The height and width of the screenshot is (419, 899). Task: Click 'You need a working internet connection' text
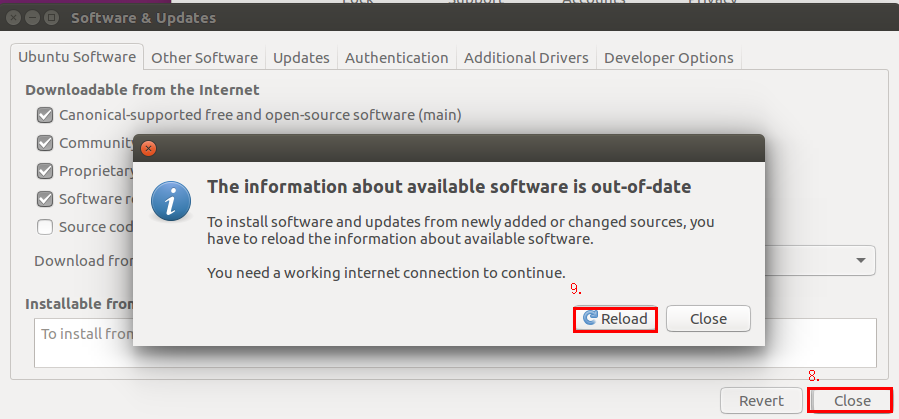tap(386, 272)
